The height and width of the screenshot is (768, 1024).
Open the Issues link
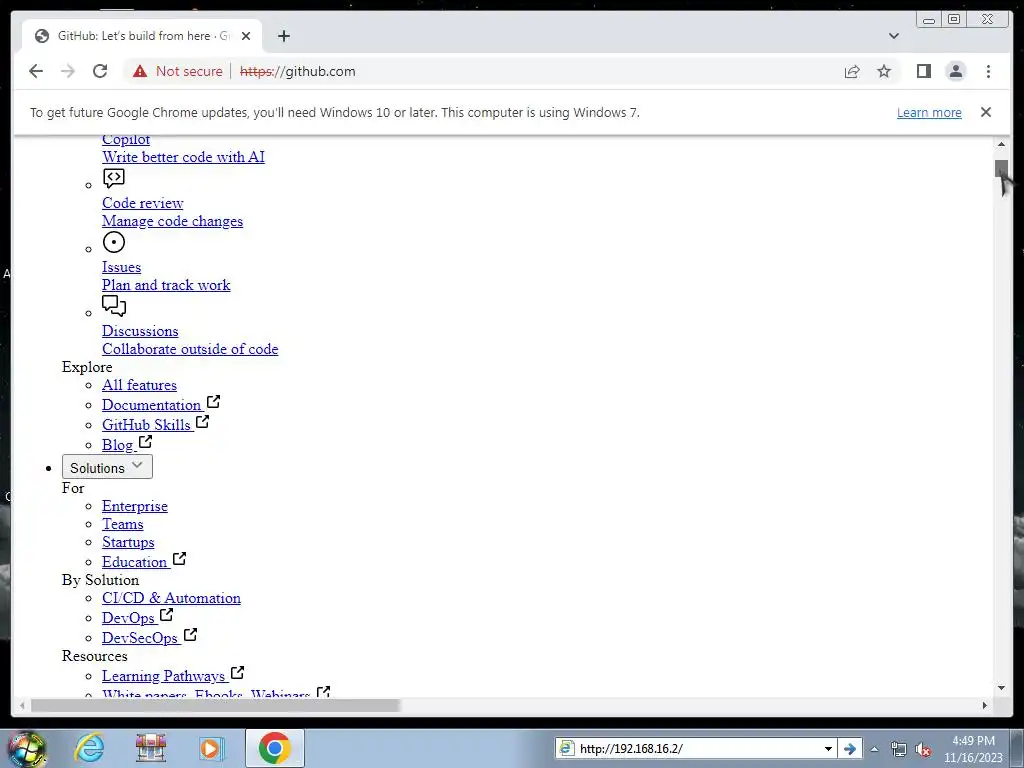[x=121, y=267]
